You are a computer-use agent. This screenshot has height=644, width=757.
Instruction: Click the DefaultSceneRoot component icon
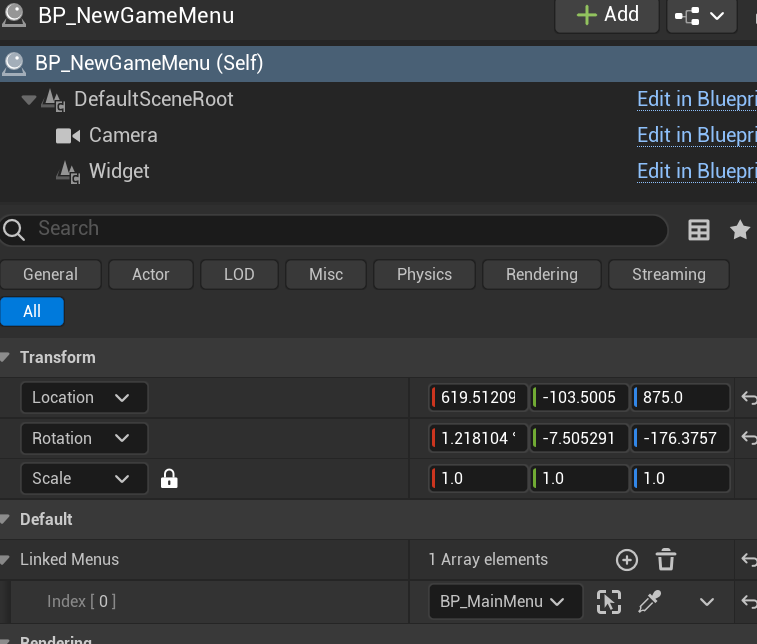point(53,100)
